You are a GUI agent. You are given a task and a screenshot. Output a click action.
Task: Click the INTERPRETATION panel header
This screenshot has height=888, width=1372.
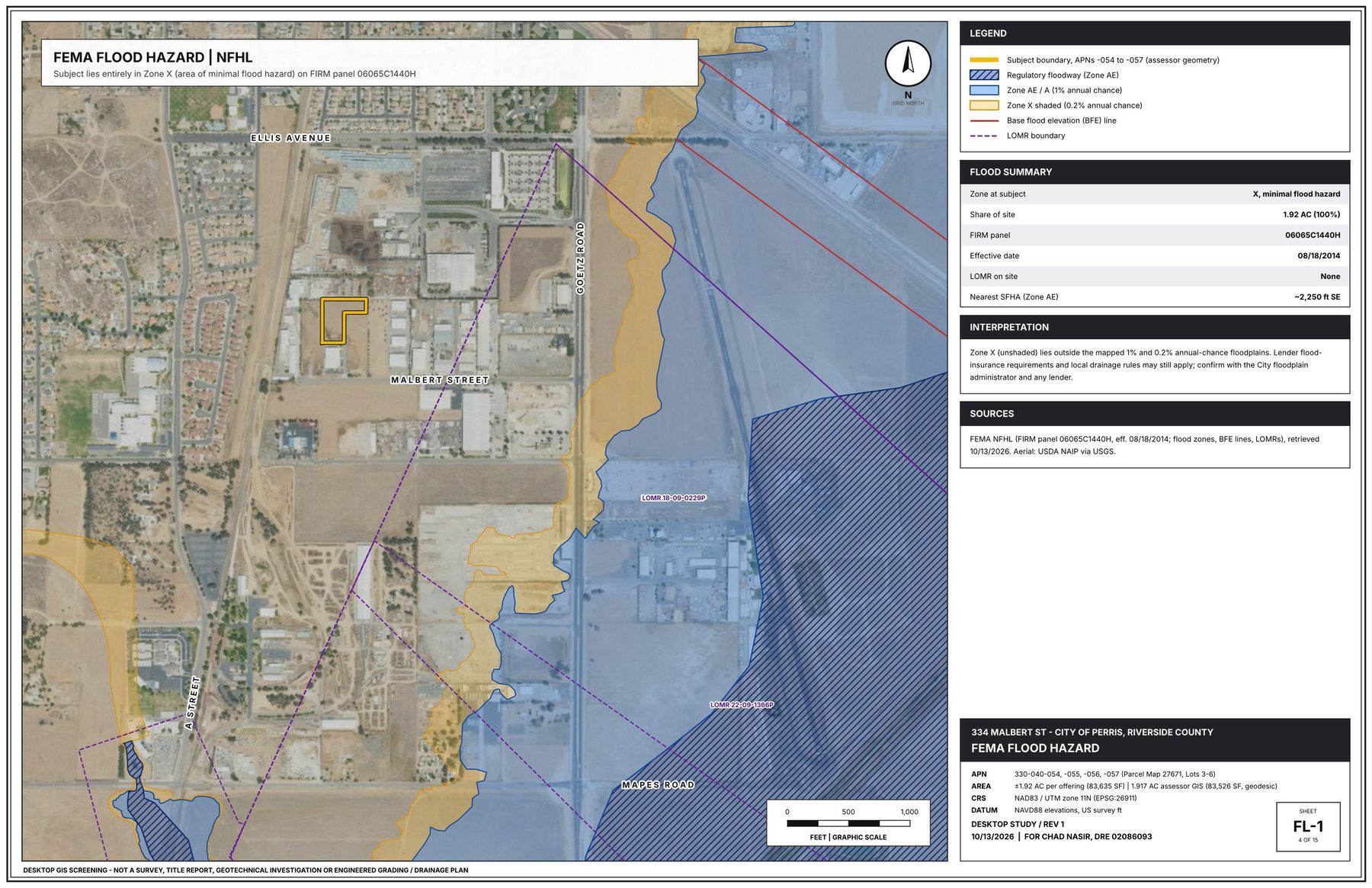tap(1155, 327)
